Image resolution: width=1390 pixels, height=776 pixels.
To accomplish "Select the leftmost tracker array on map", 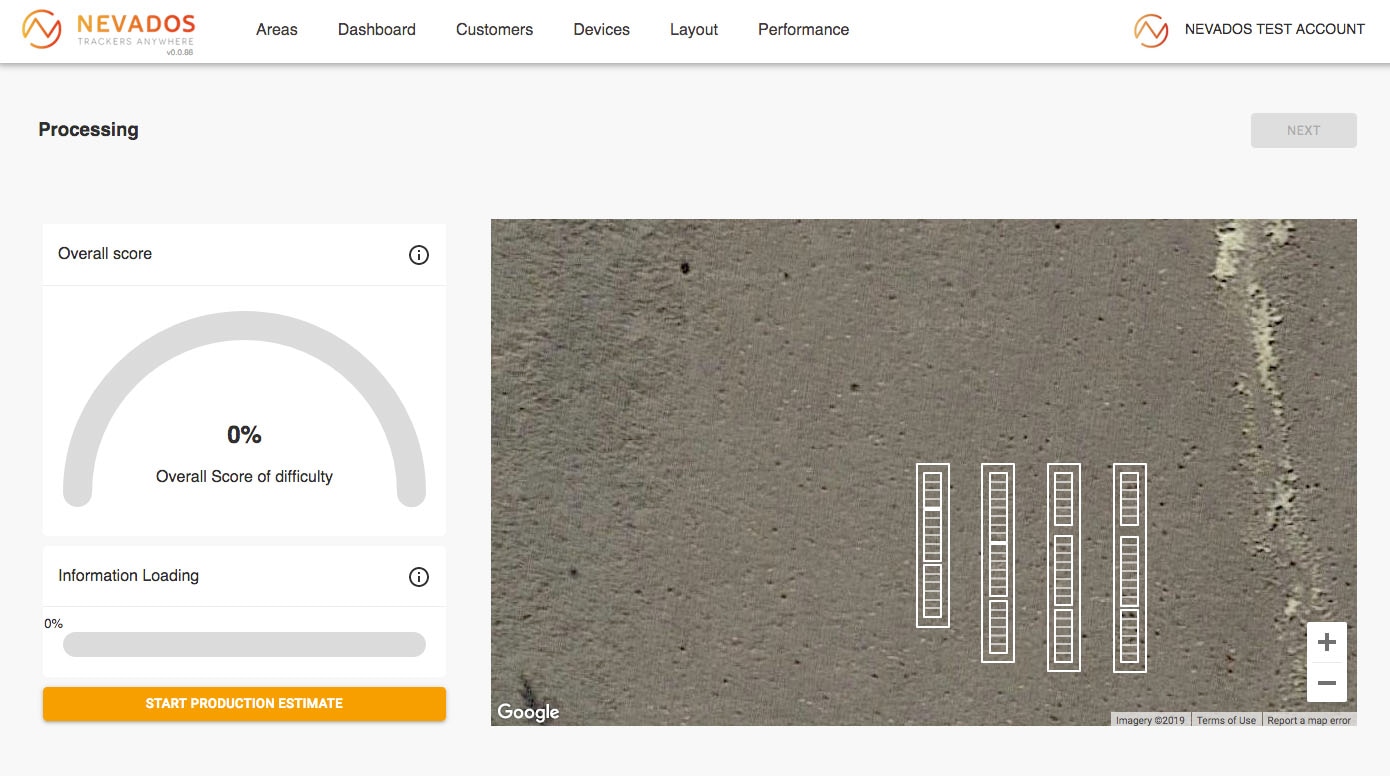I will (x=933, y=545).
